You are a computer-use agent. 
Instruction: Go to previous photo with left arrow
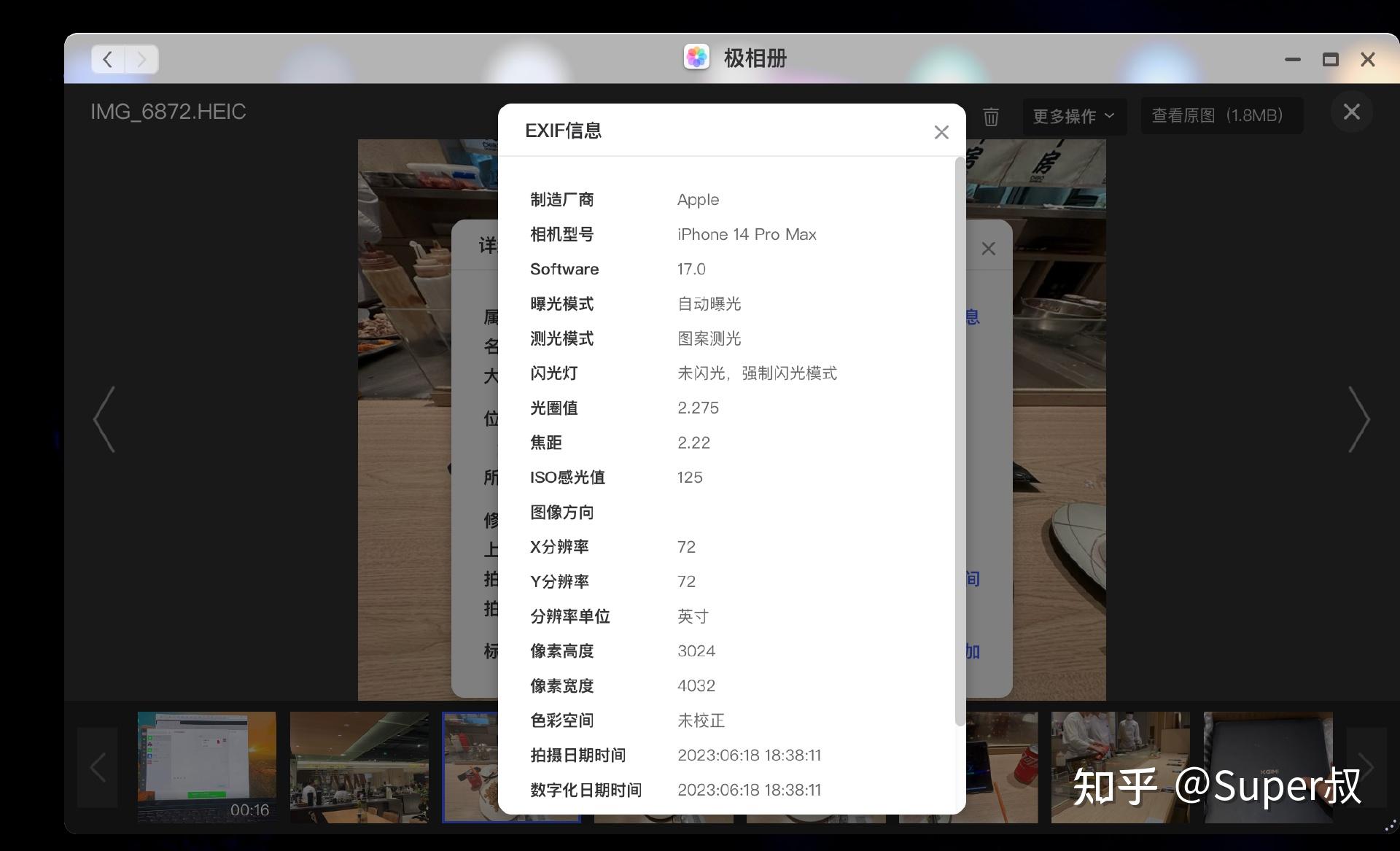coord(104,419)
